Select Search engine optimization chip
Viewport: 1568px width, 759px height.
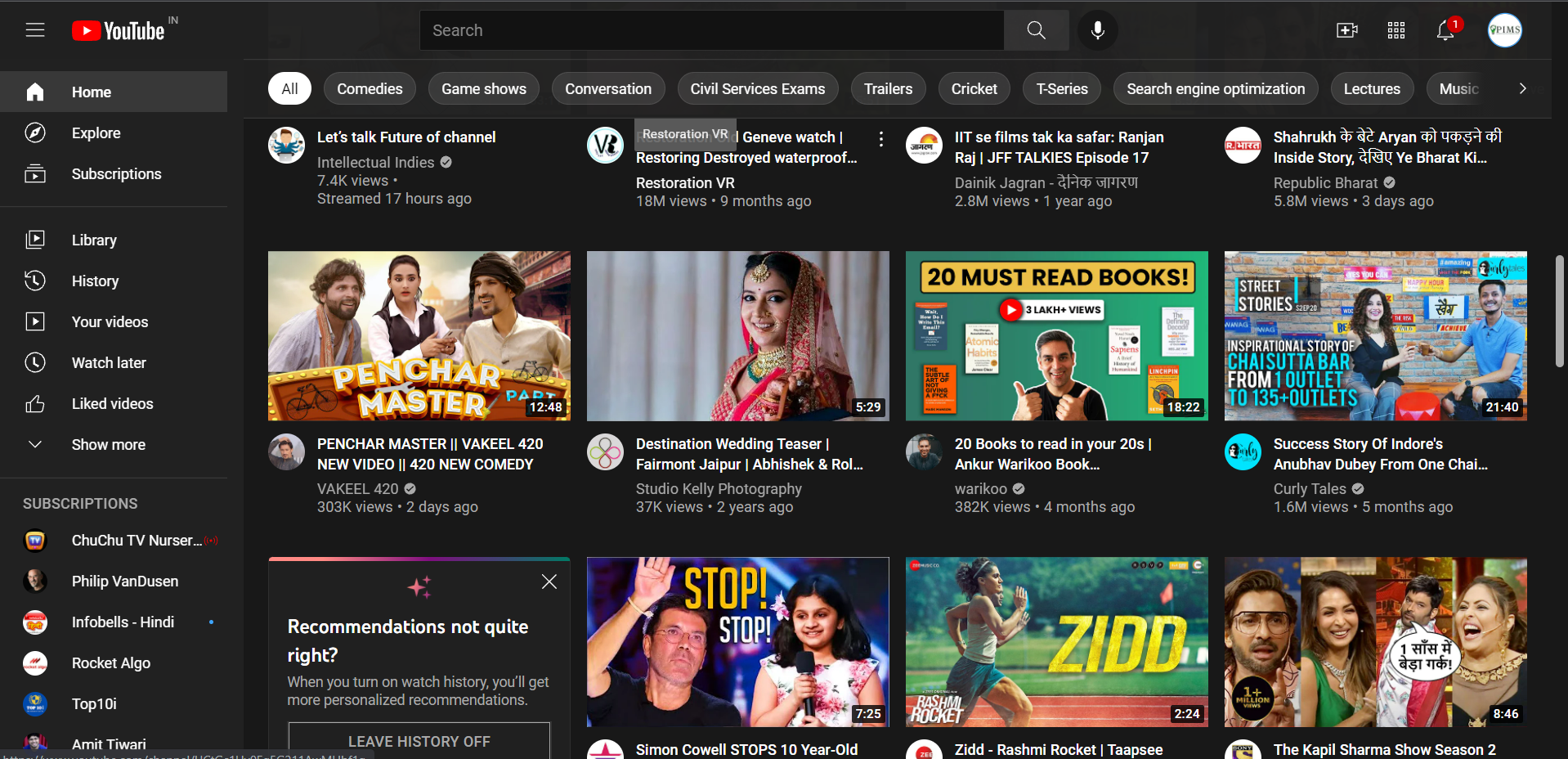[x=1216, y=88]
